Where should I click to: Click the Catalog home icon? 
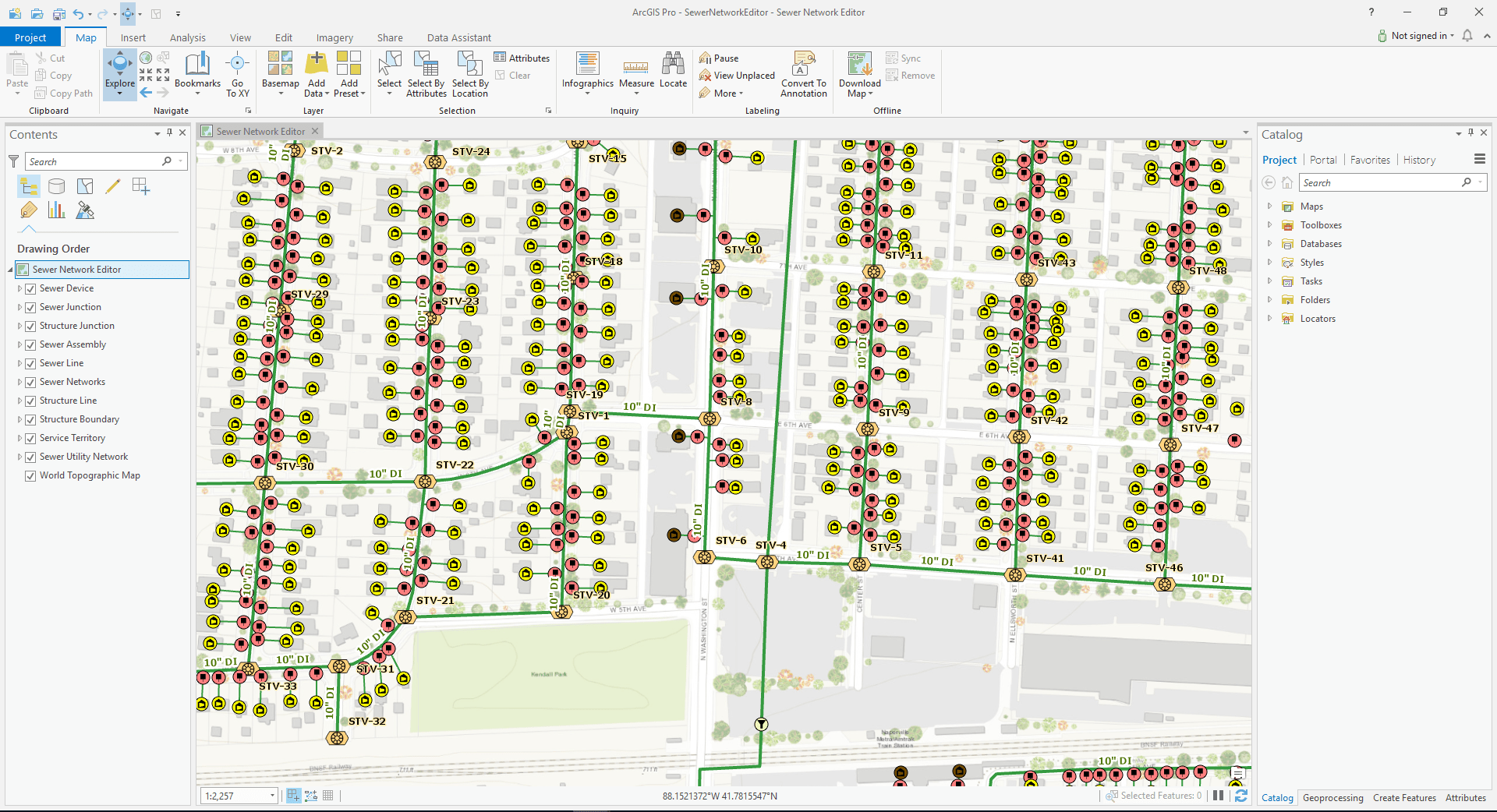(1287, 182)
